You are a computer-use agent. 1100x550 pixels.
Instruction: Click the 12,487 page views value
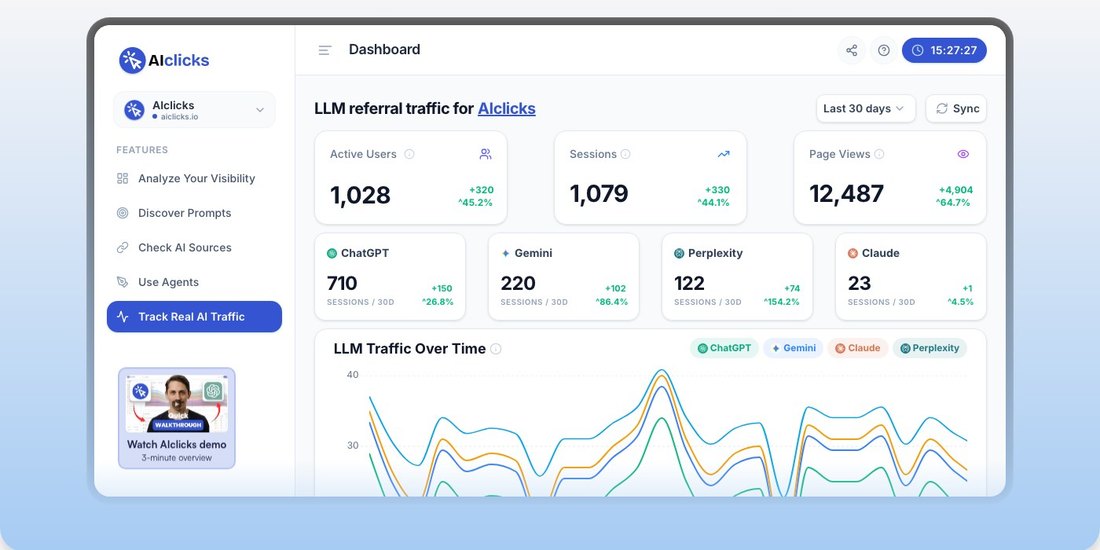(x=847, y=194)
